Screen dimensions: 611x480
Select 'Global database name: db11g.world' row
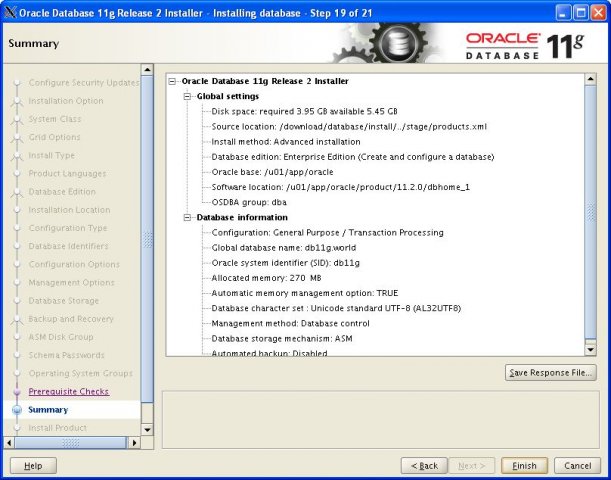[284, 248]
